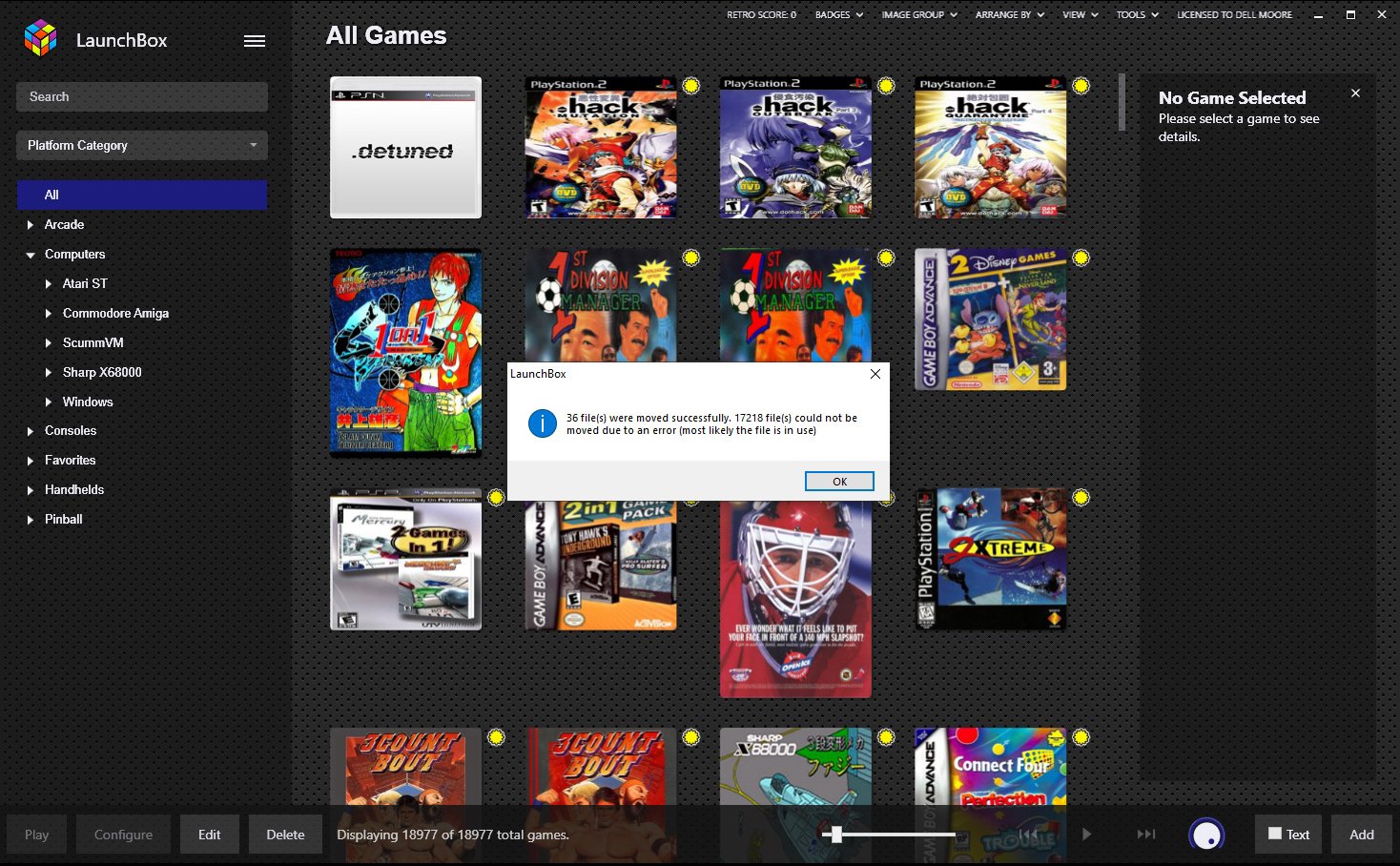The height and width of the screenshot is (866, 1400).
Task: Expand the Atari ST node
Action: (49, 284)
